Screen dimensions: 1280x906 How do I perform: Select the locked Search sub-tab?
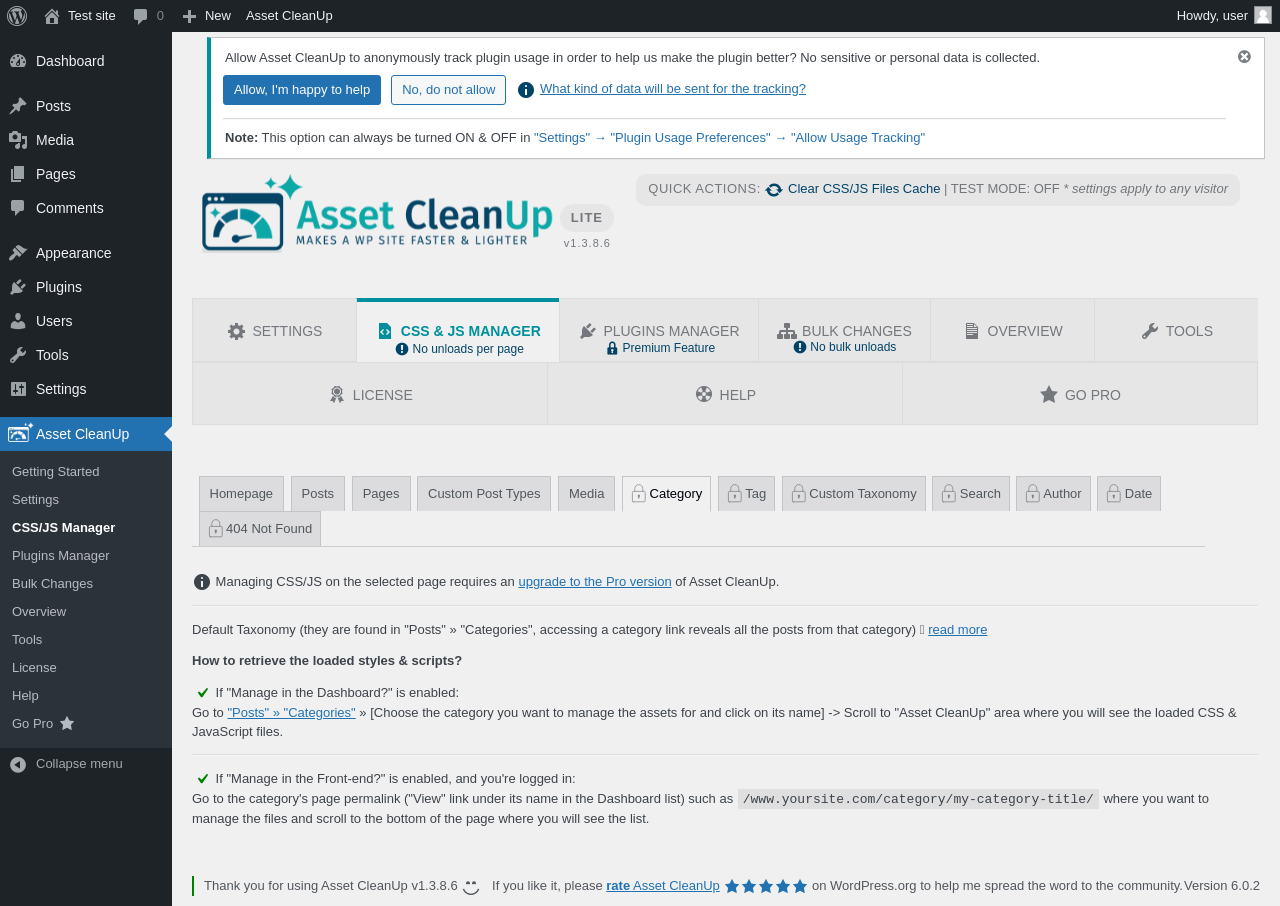point(971,494)
